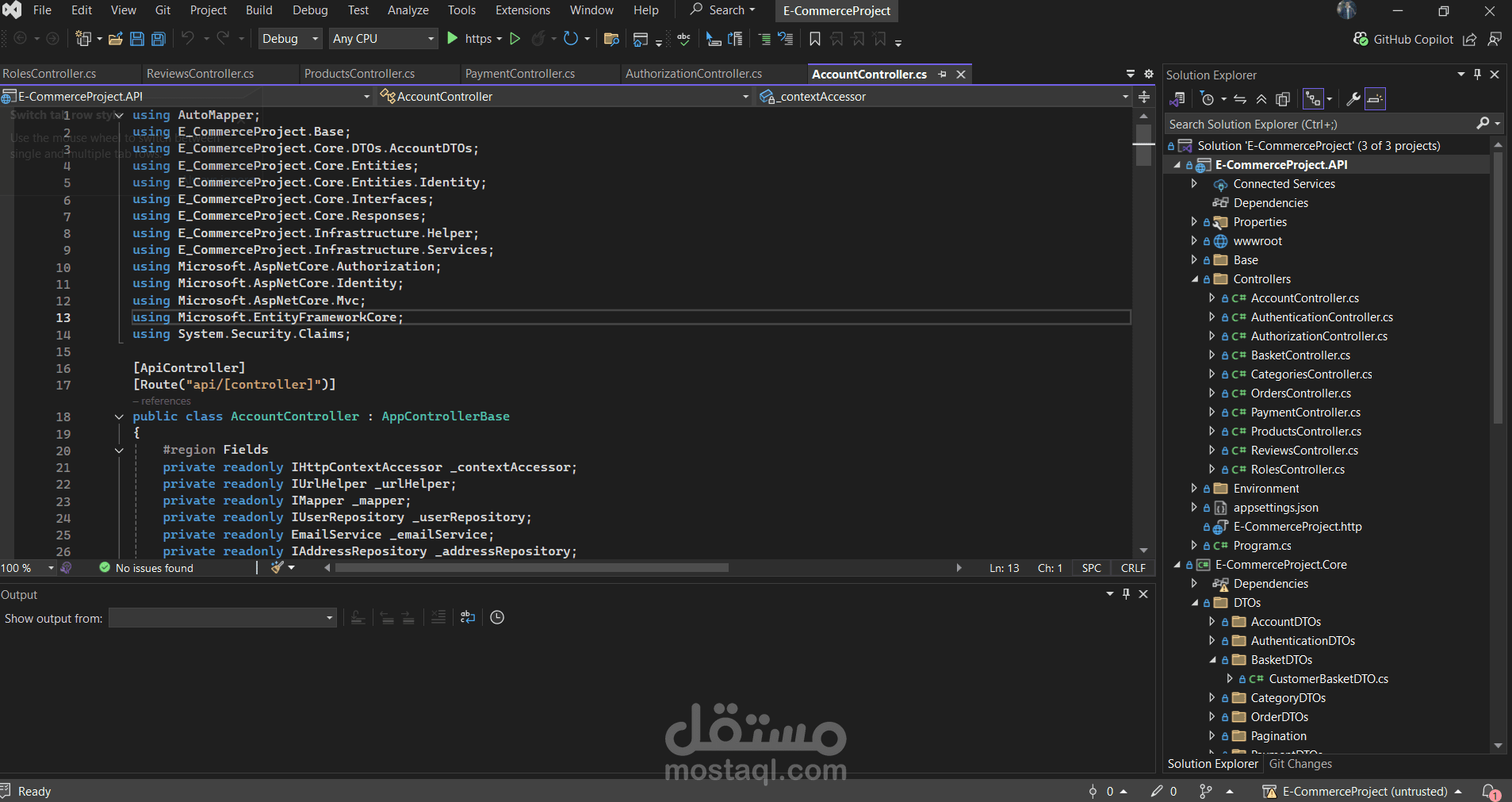1512x802 pixels.
Task: Click the Share/Live Share icon
Action: point(1470,39)
